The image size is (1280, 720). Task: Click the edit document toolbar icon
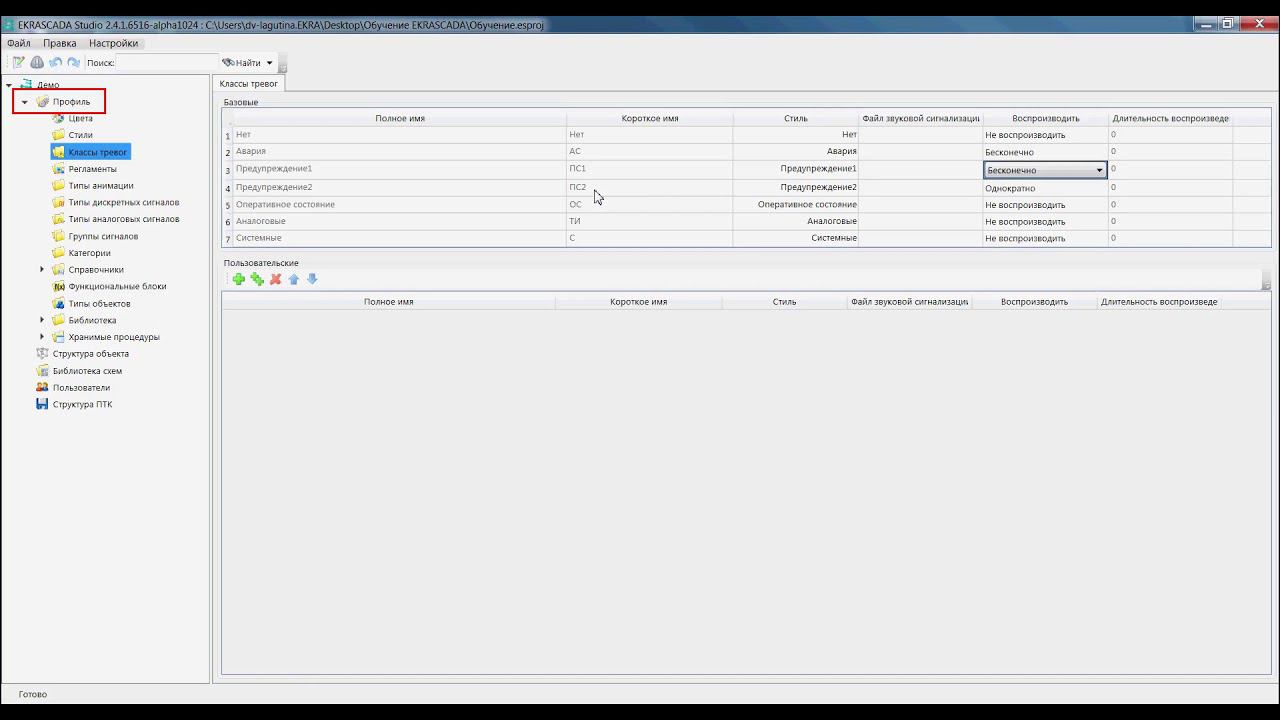point(18,63)
